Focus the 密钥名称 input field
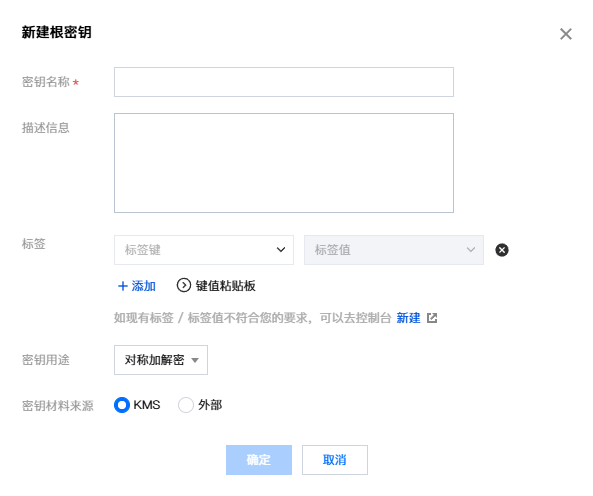593x496 pixels. (284, 82)
